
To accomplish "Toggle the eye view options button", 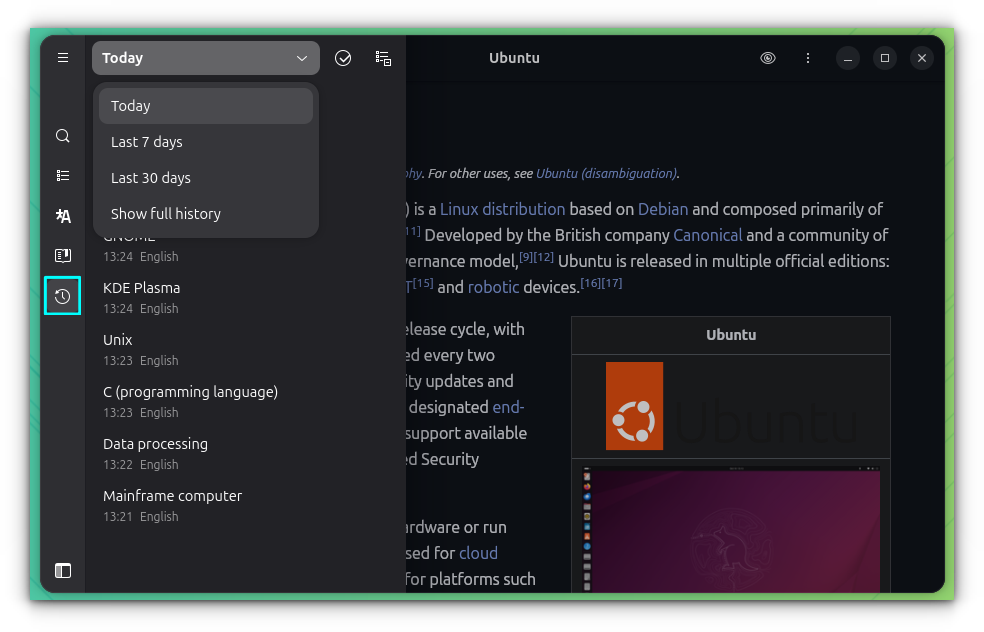I will tap(768, 58).
